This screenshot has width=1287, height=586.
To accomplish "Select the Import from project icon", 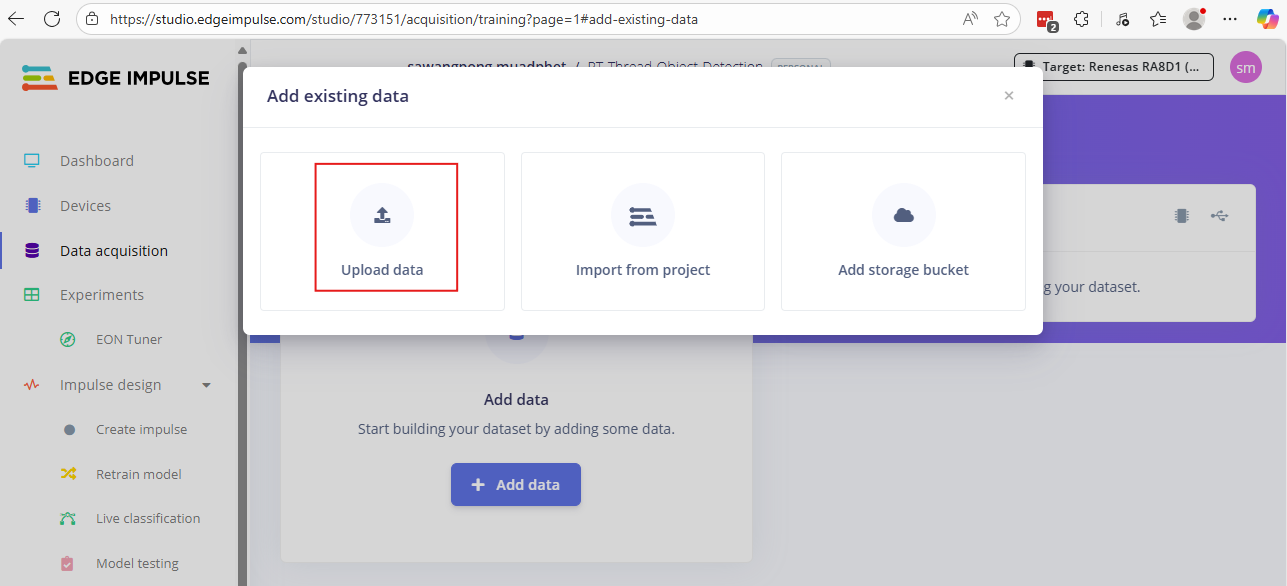I will pyautogui.click(x=642, y=215).
